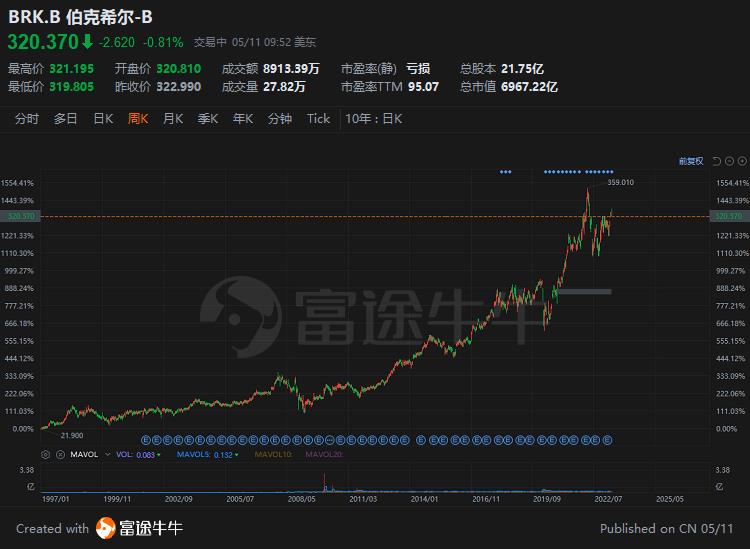This screenshot has height=549, width=750.
Task: Click the 最低价 value 319.805
Action: pos(72,87)
